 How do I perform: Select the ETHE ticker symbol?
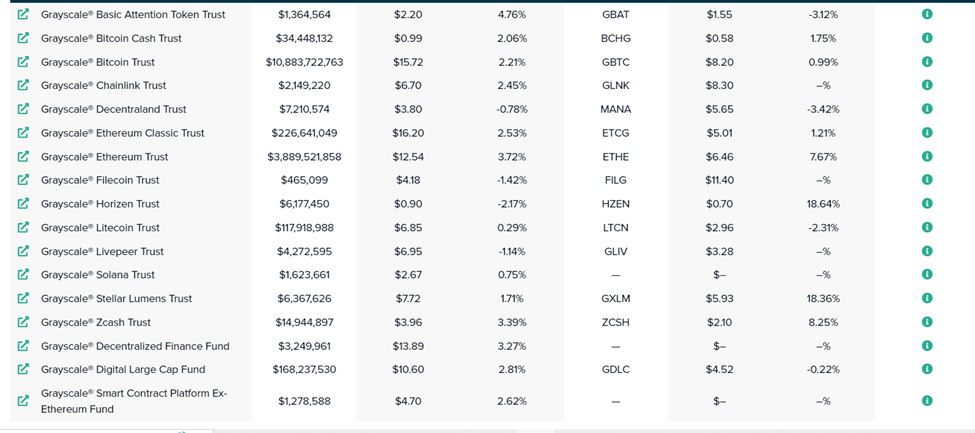click(616, 157)
